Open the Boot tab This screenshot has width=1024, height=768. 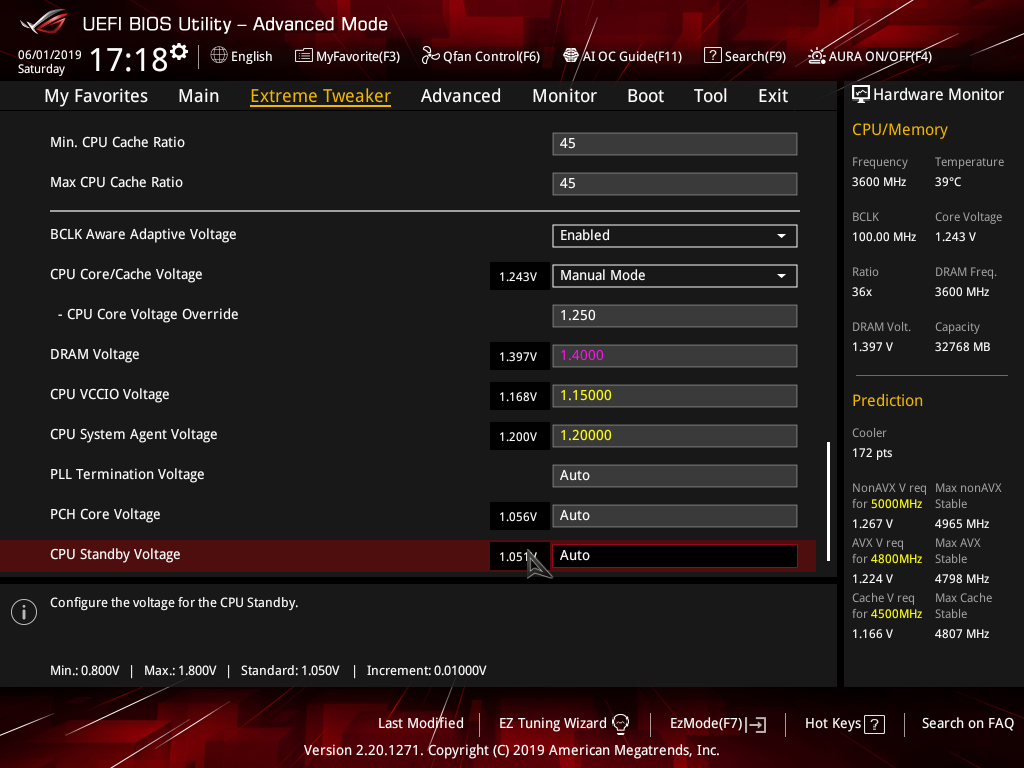[645, 96]
